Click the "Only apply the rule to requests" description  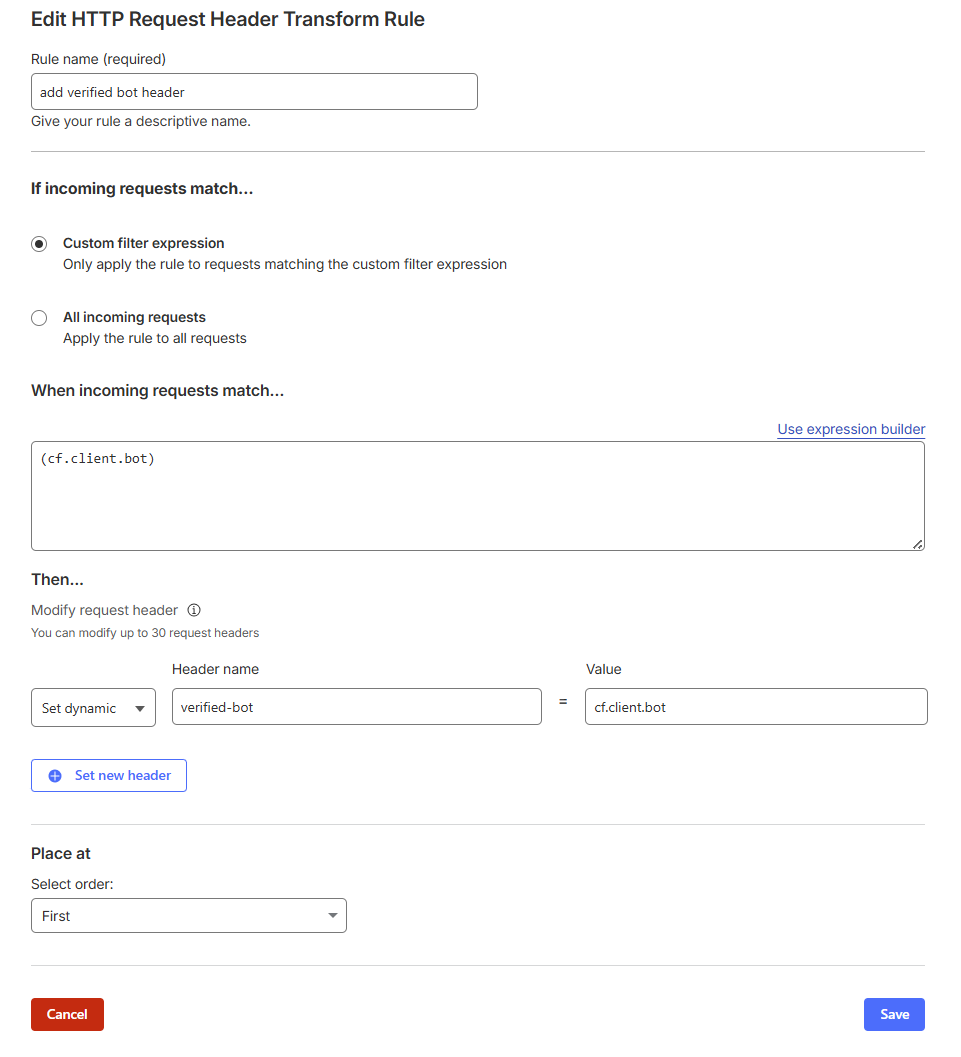[284, 265]
